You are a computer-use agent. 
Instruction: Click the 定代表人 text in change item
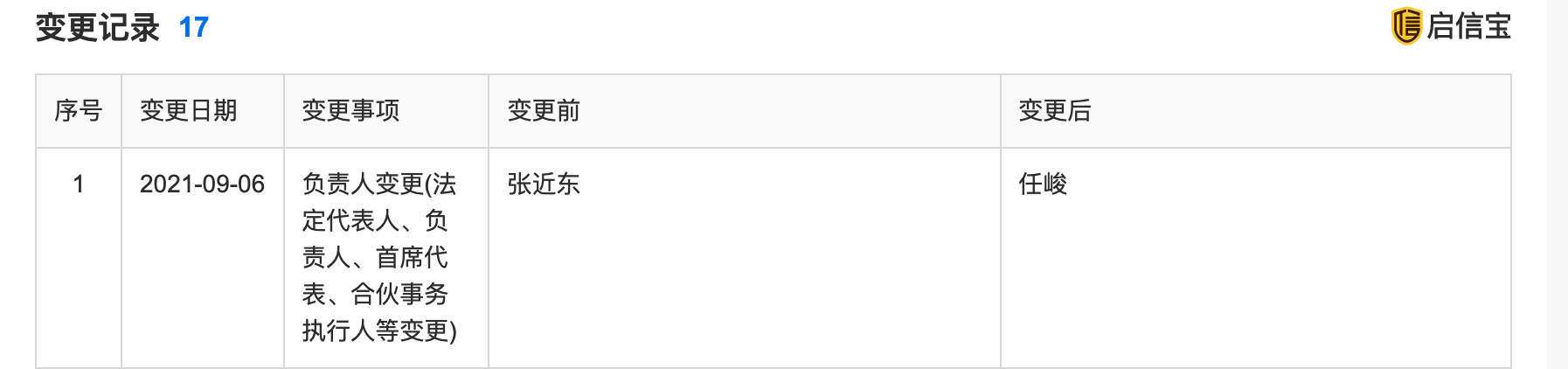pos(350,221)
